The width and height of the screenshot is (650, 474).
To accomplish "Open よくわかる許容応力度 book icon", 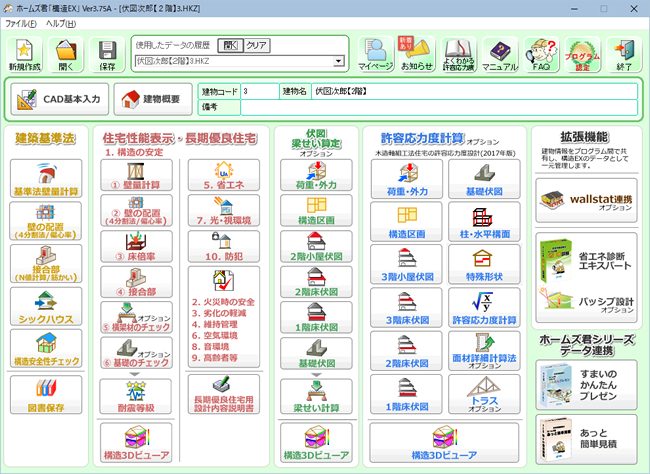I will coord(458,54).
